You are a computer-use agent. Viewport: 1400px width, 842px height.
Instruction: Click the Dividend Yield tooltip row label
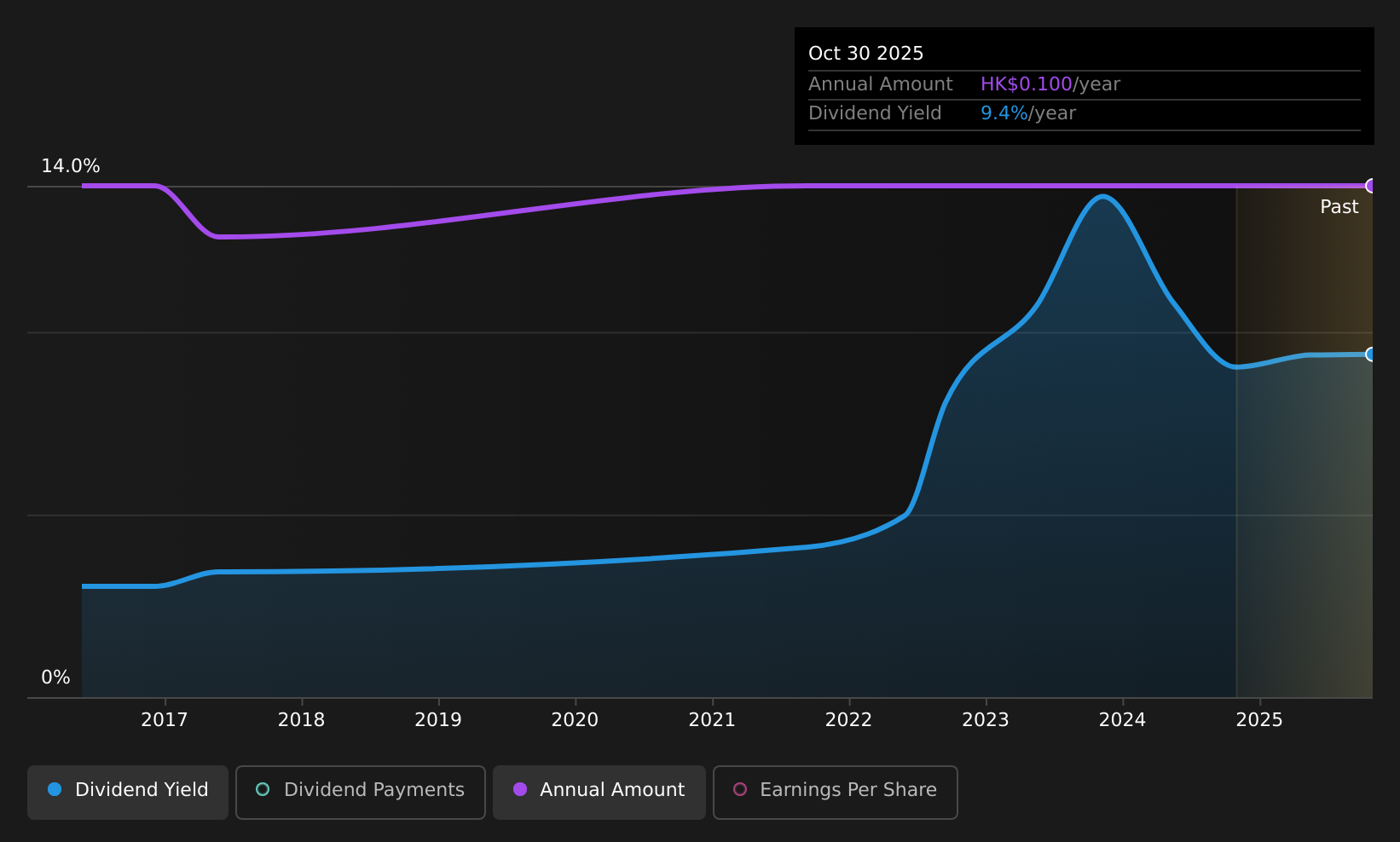[875, 113]
